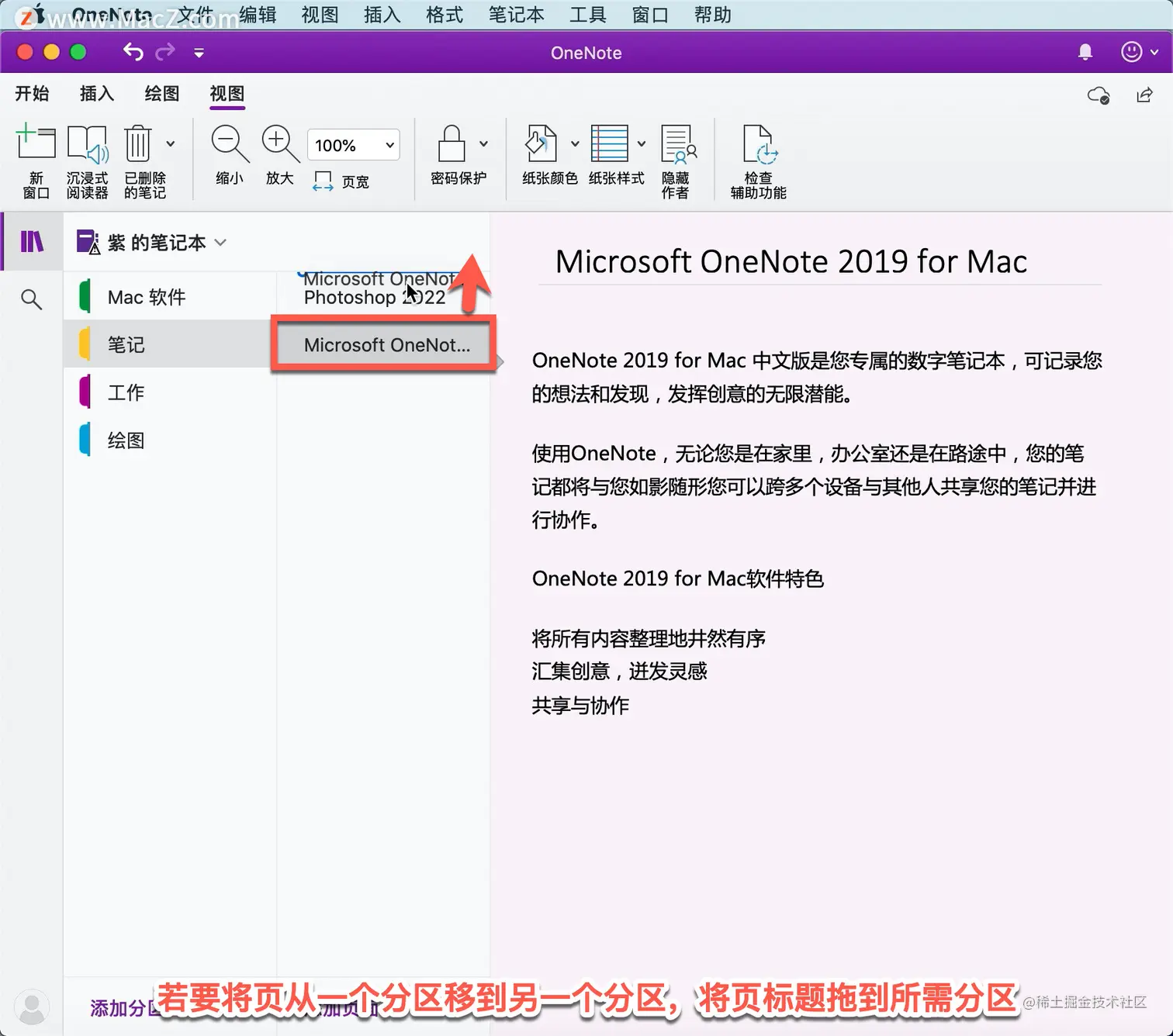1173x1036 pixels.
Task: Select the Microsoft OneNot... page in list
Action: tap(384, 345)
